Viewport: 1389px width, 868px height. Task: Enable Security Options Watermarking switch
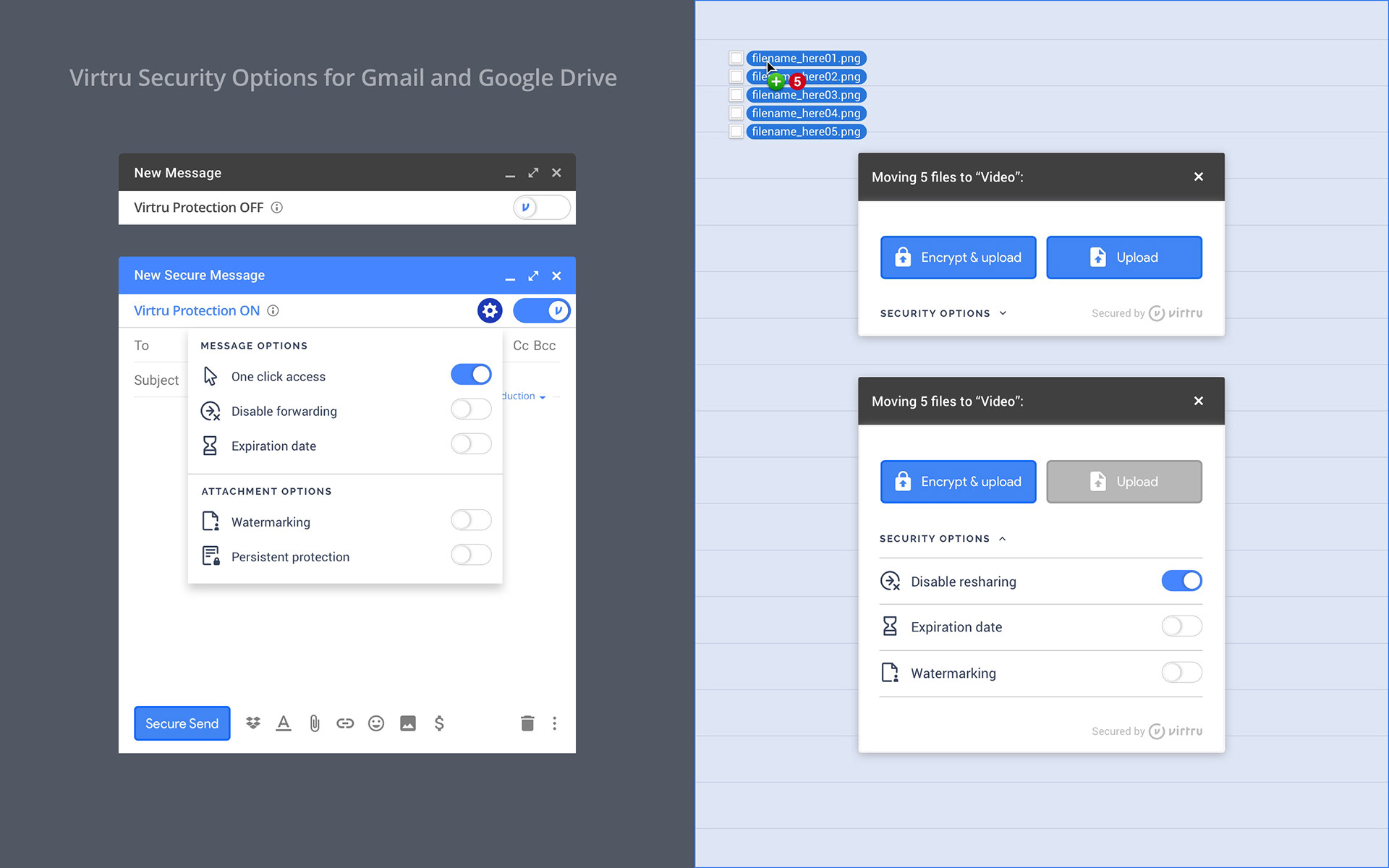(x=1182, y=673)
